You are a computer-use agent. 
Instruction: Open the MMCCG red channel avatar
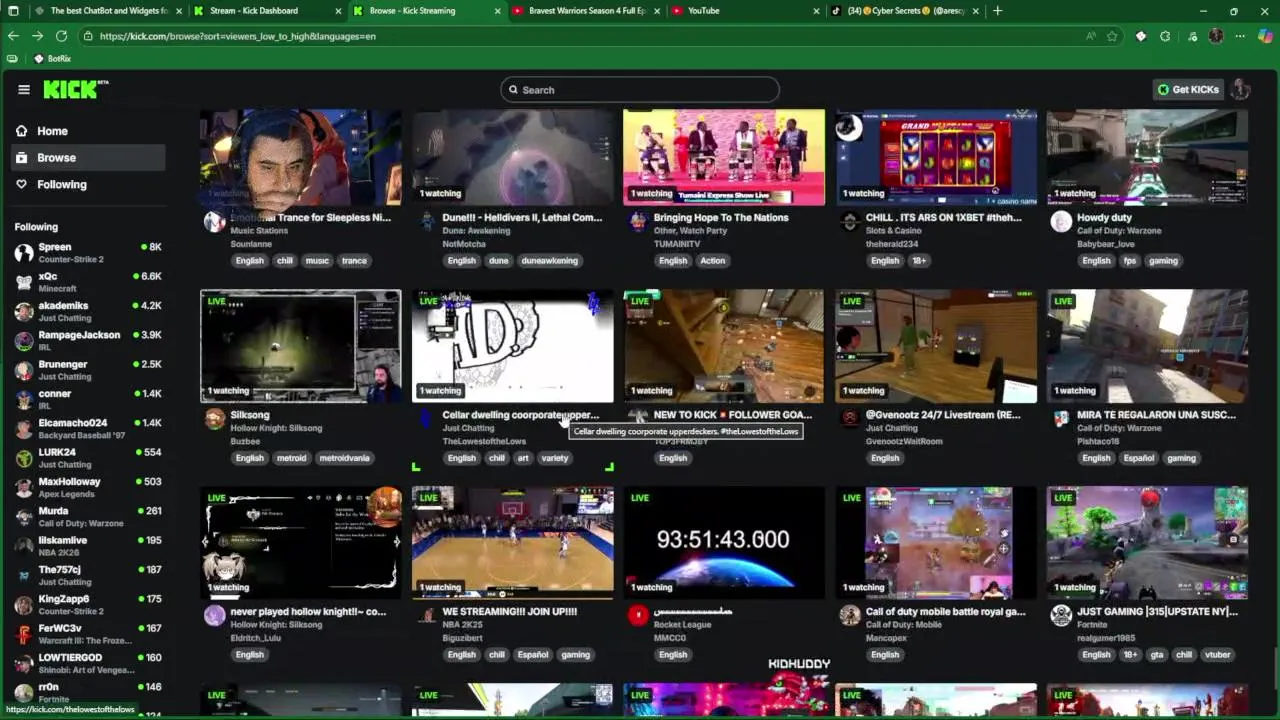point(638,615)
